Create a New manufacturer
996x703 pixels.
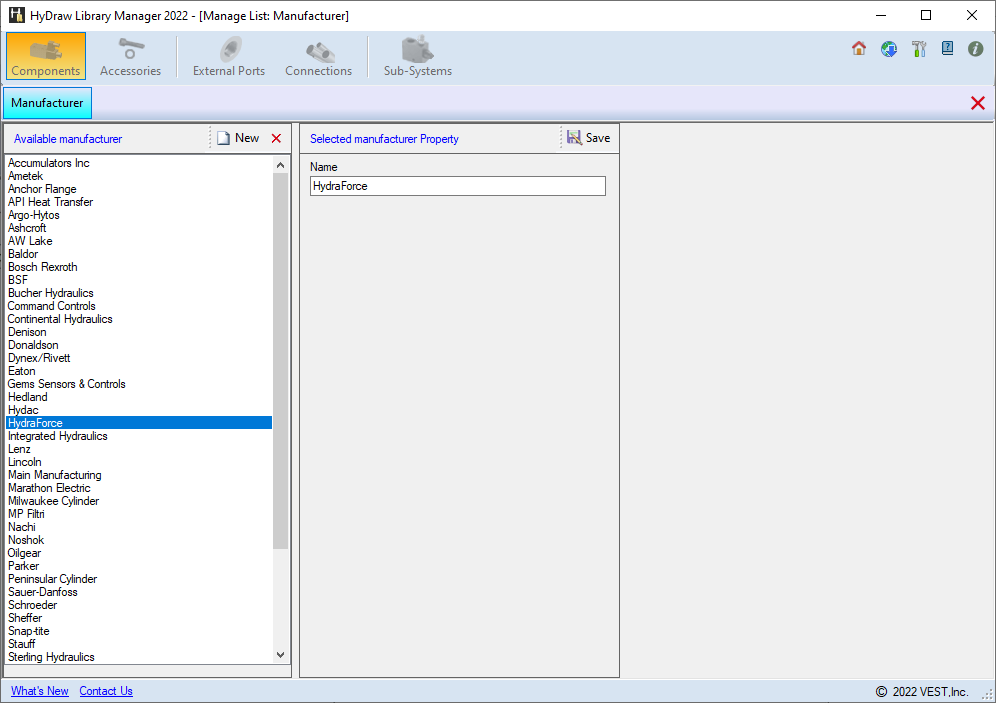238,138
